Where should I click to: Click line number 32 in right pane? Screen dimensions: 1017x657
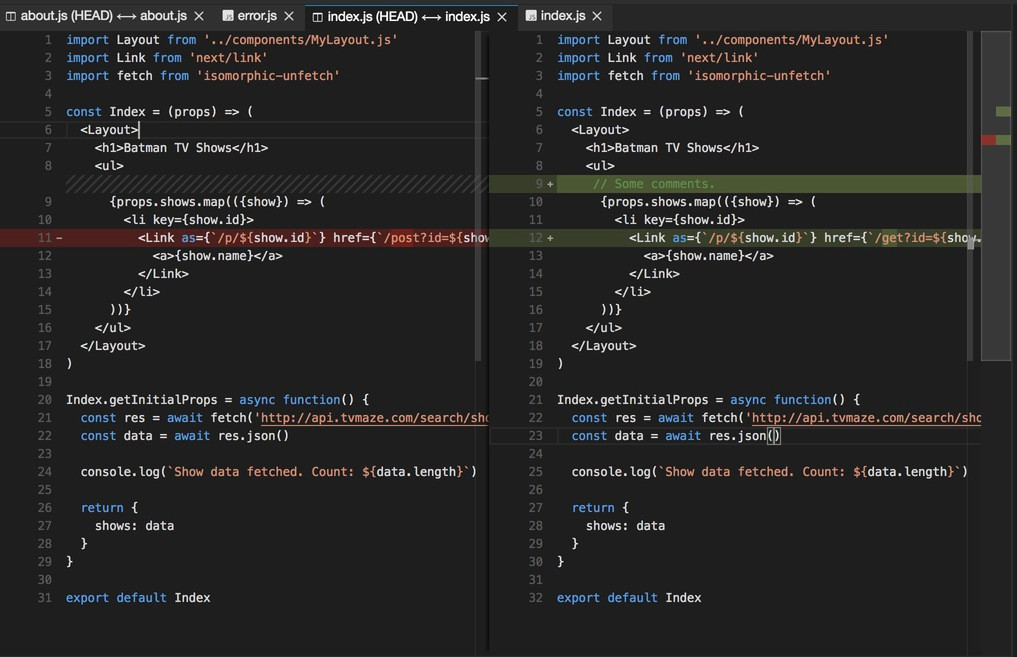[536, 598]
